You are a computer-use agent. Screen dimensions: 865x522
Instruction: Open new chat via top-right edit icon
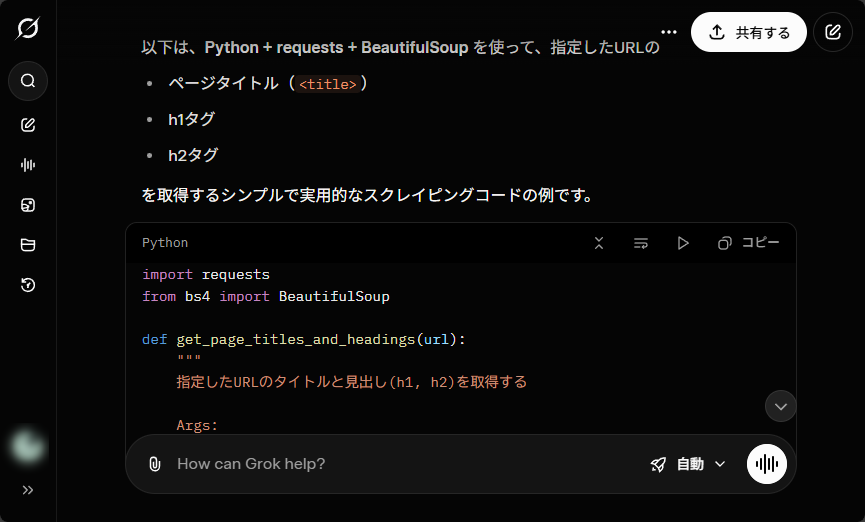pos(832,32)
